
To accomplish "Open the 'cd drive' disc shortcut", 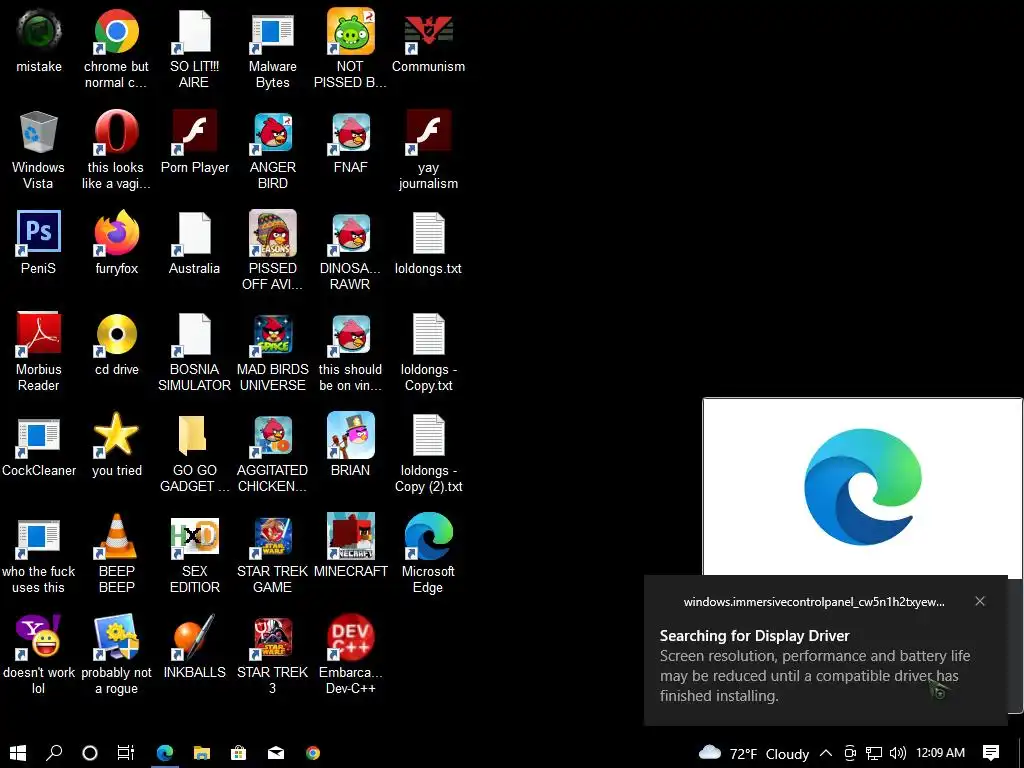I will (116, 344).
